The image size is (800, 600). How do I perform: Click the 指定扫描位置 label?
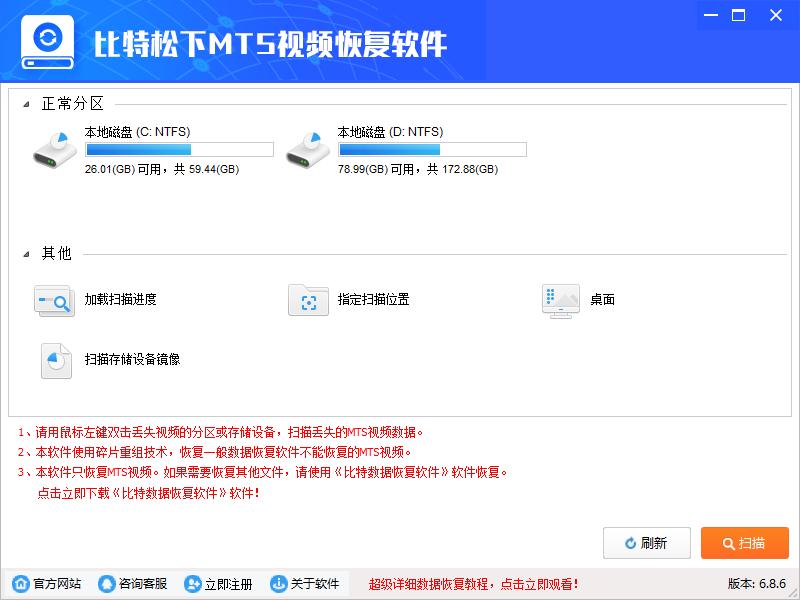tap(373, 299)
